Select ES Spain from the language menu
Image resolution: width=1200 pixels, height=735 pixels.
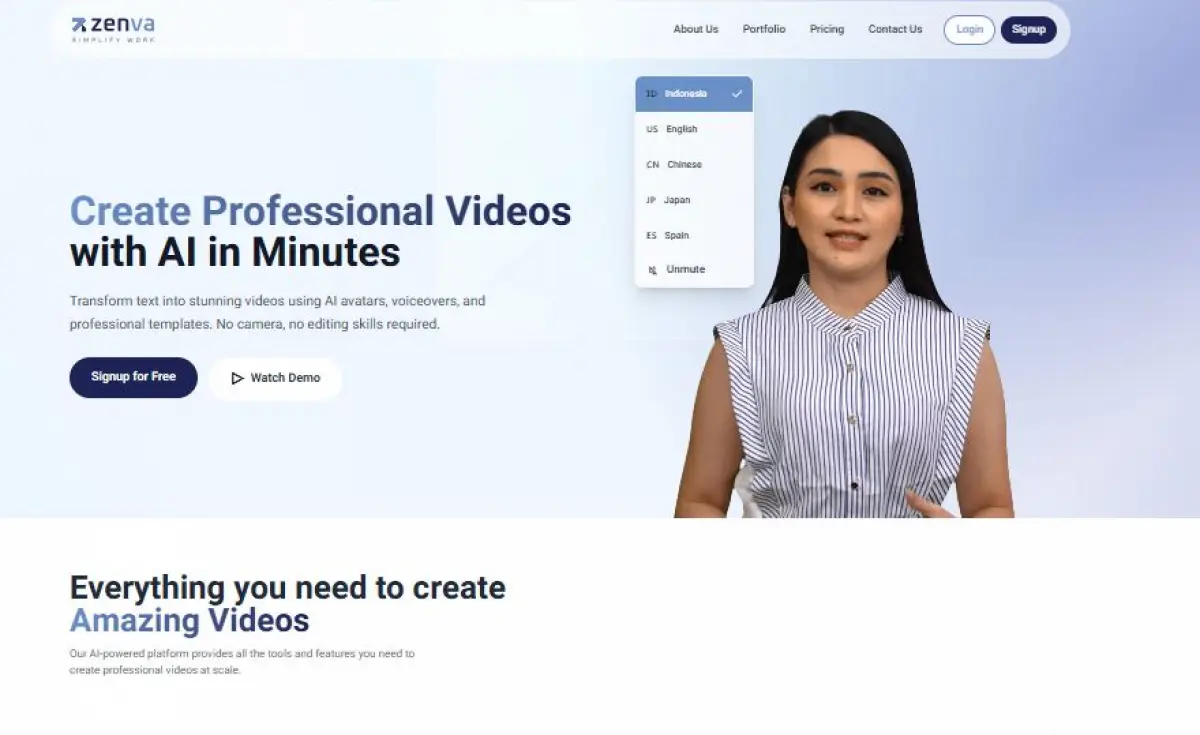[x=676, y=236]
